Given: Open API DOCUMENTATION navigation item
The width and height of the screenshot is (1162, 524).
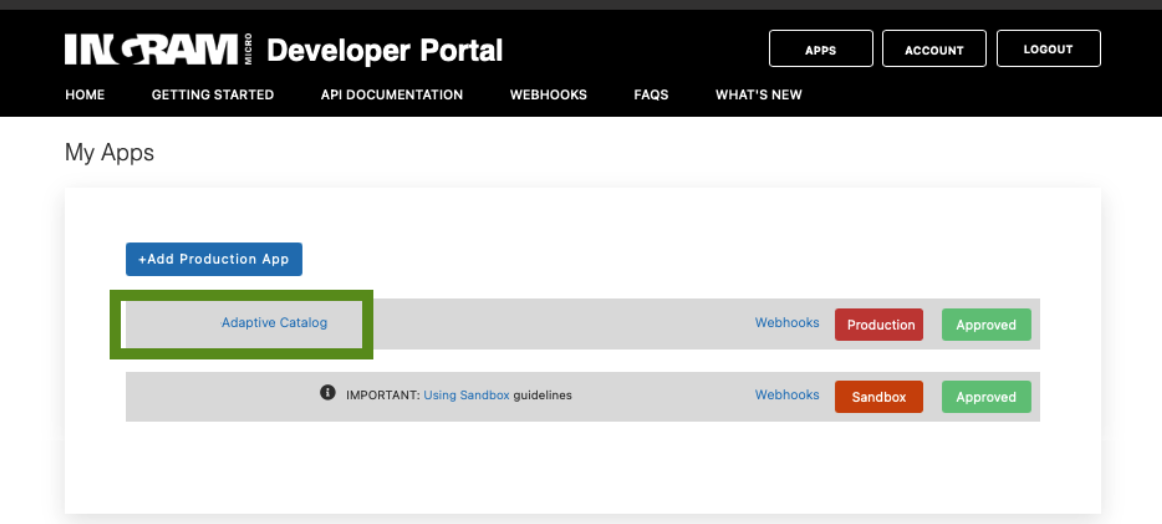Looking at the screenshot, I should (x=392, y=95).
